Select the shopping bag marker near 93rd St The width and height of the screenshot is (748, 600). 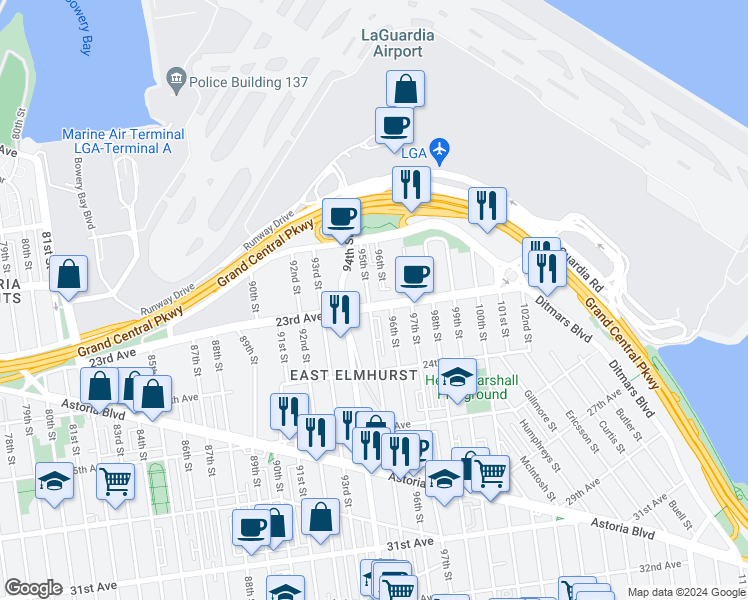(x=321, y=521)
